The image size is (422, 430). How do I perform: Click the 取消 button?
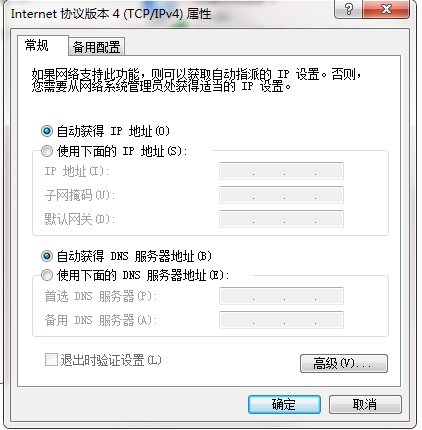coord(365,405)
